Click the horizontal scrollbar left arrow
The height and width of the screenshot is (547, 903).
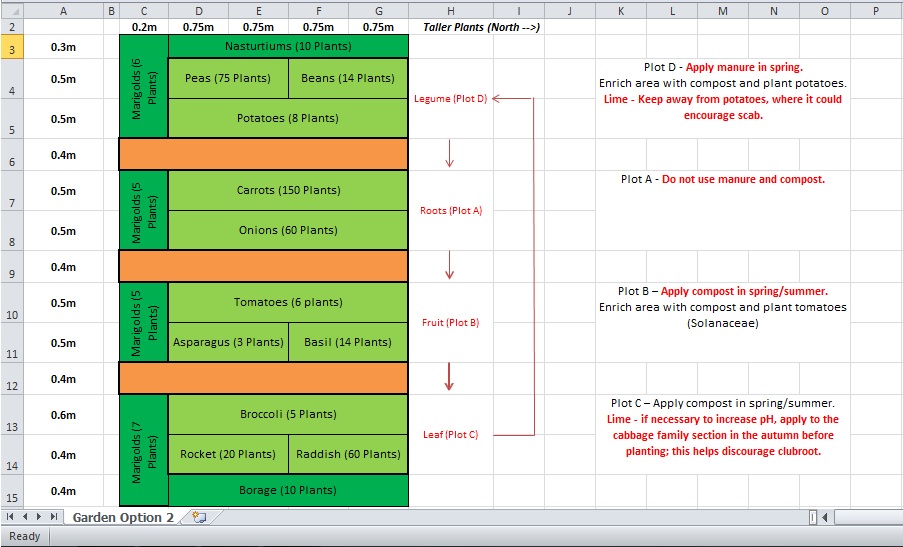point(826,517)
